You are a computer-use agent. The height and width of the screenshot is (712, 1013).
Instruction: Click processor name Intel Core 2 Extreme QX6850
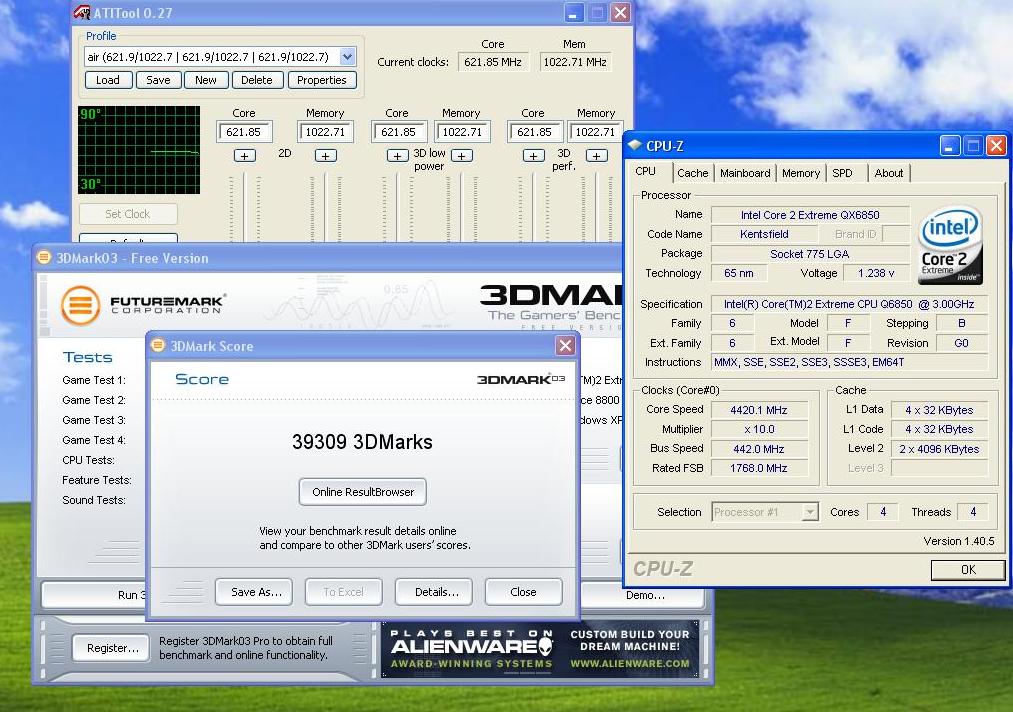click(x=810, y=215)
